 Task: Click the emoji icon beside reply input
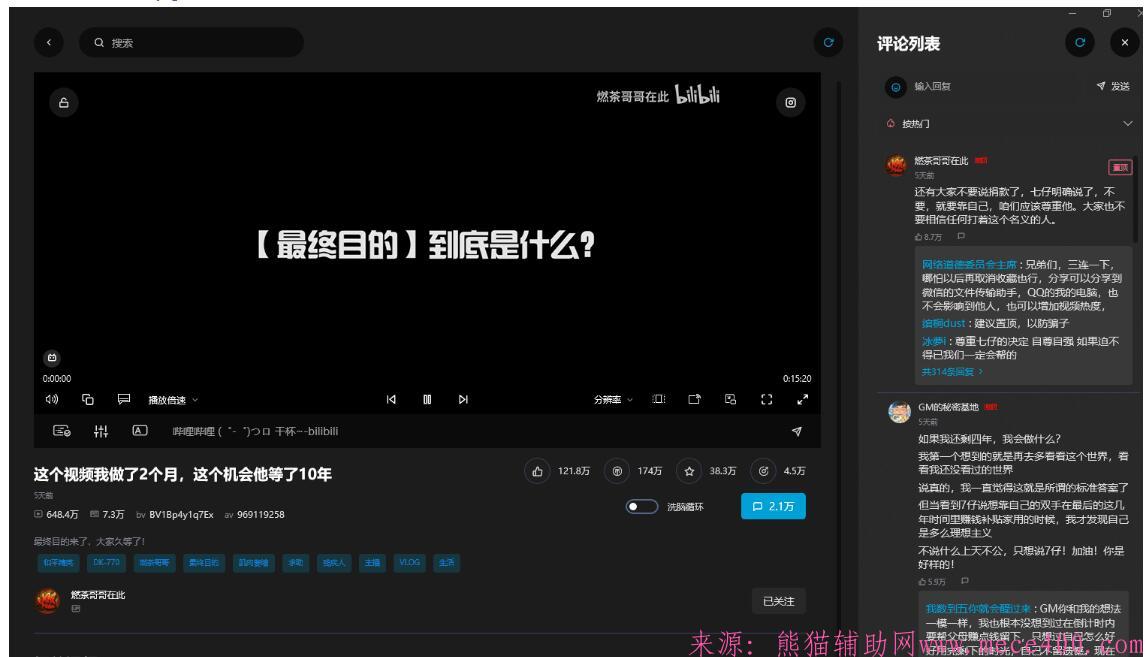[896, 87]
